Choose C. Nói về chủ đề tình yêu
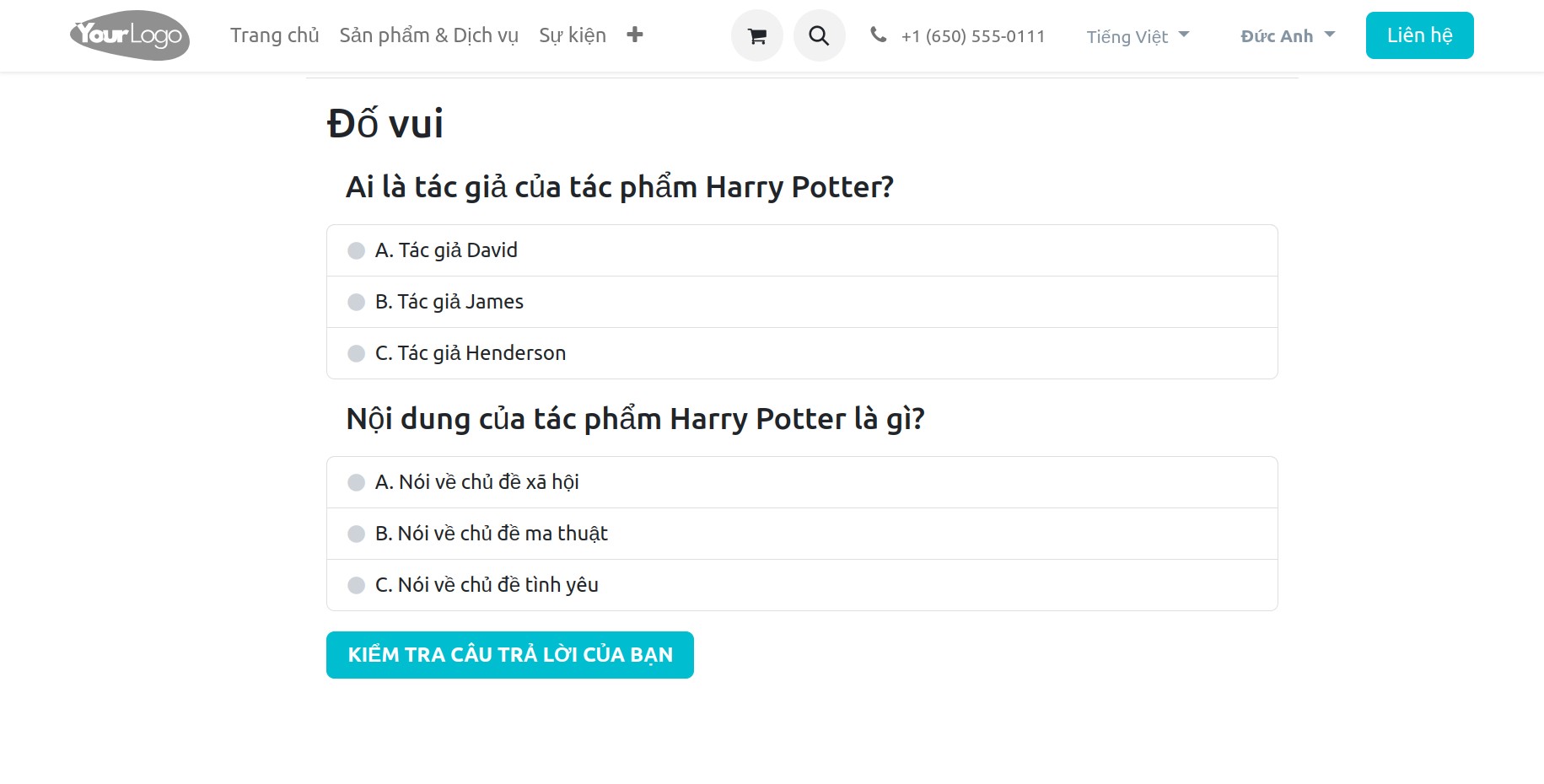Image resolution: width=1544 pixels, height=784 pixels. [802, 585]
